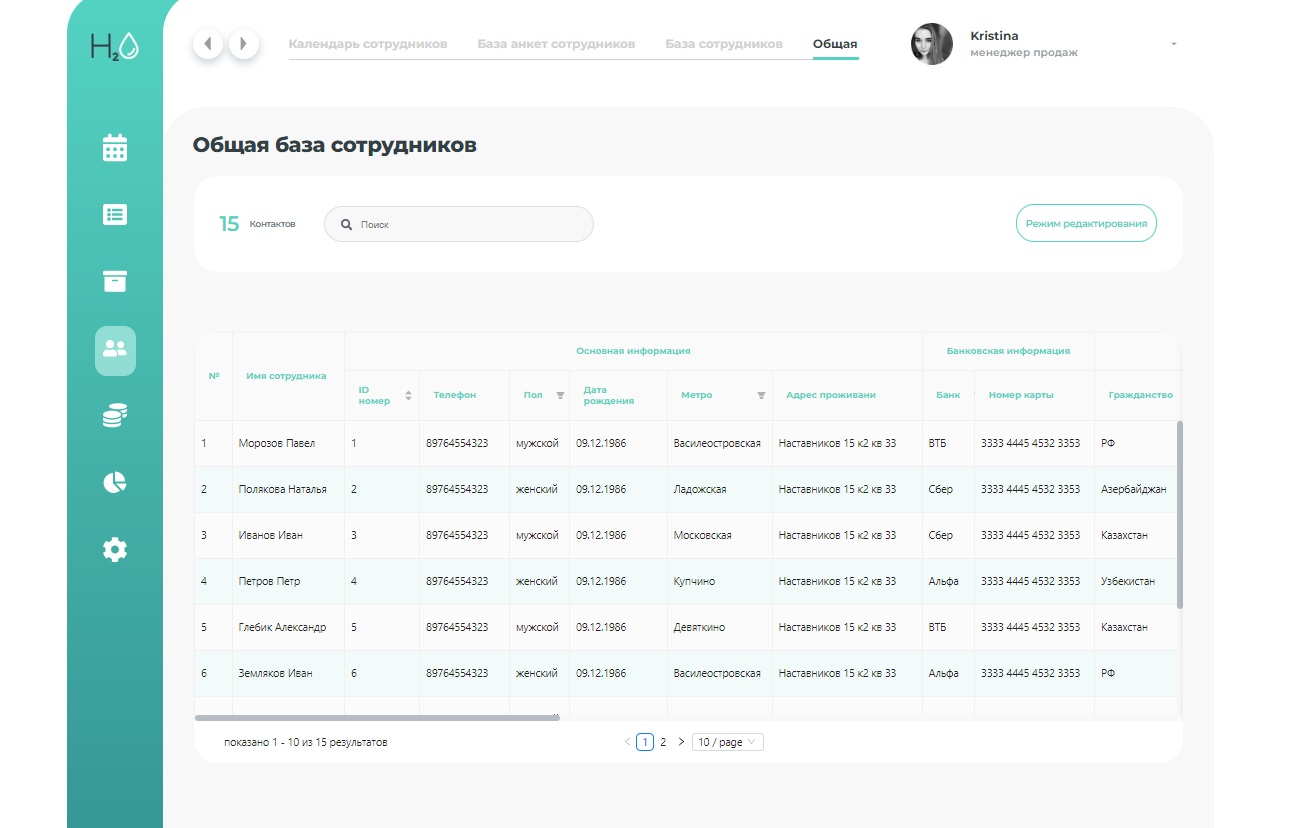Click the H2O logo
Image resolution: width=1311 pixels, height=828 pixels.
pyautogui.click(x=114, y=47)
